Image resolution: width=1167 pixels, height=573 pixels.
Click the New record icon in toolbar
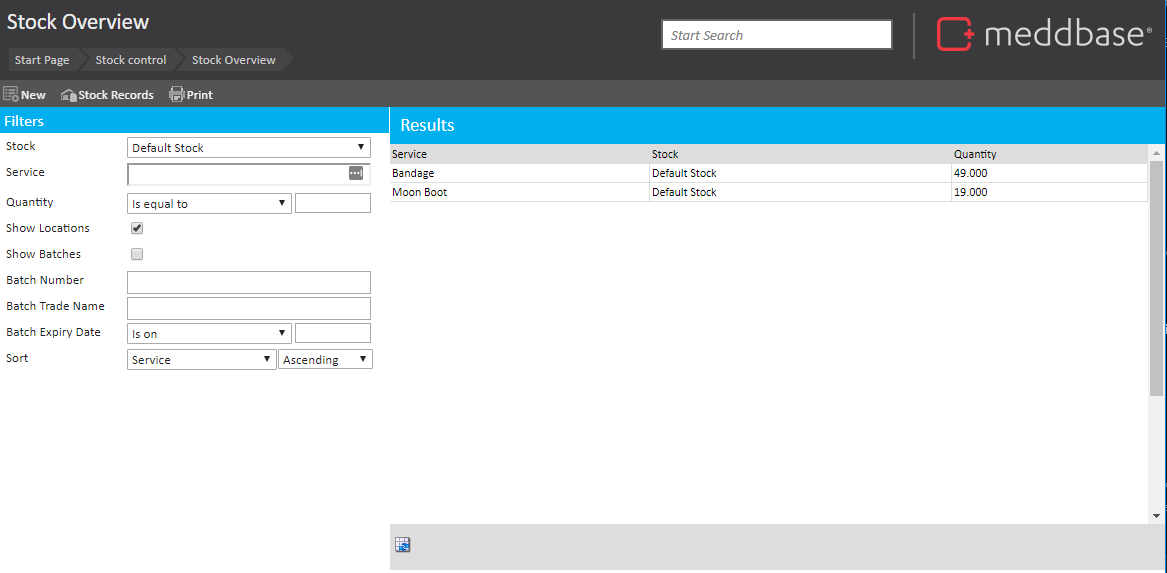(x=12, y=94)
